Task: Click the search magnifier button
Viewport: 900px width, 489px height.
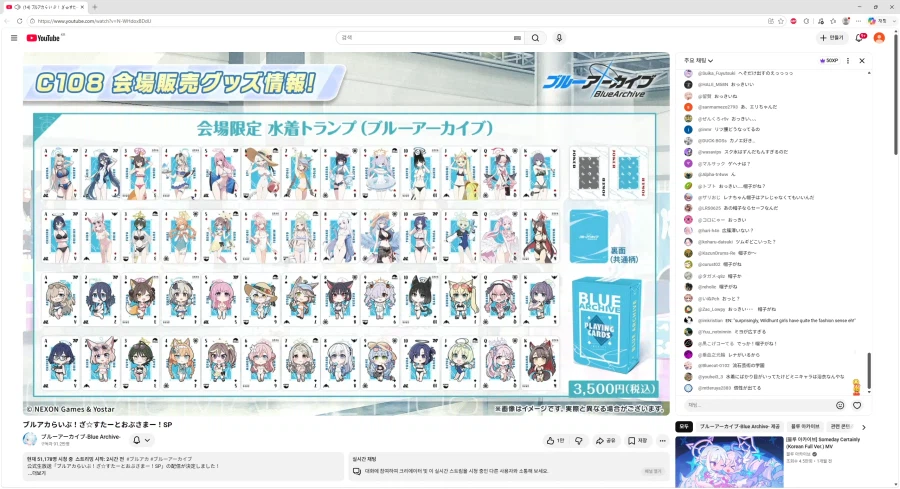Action: pos(535,38)
